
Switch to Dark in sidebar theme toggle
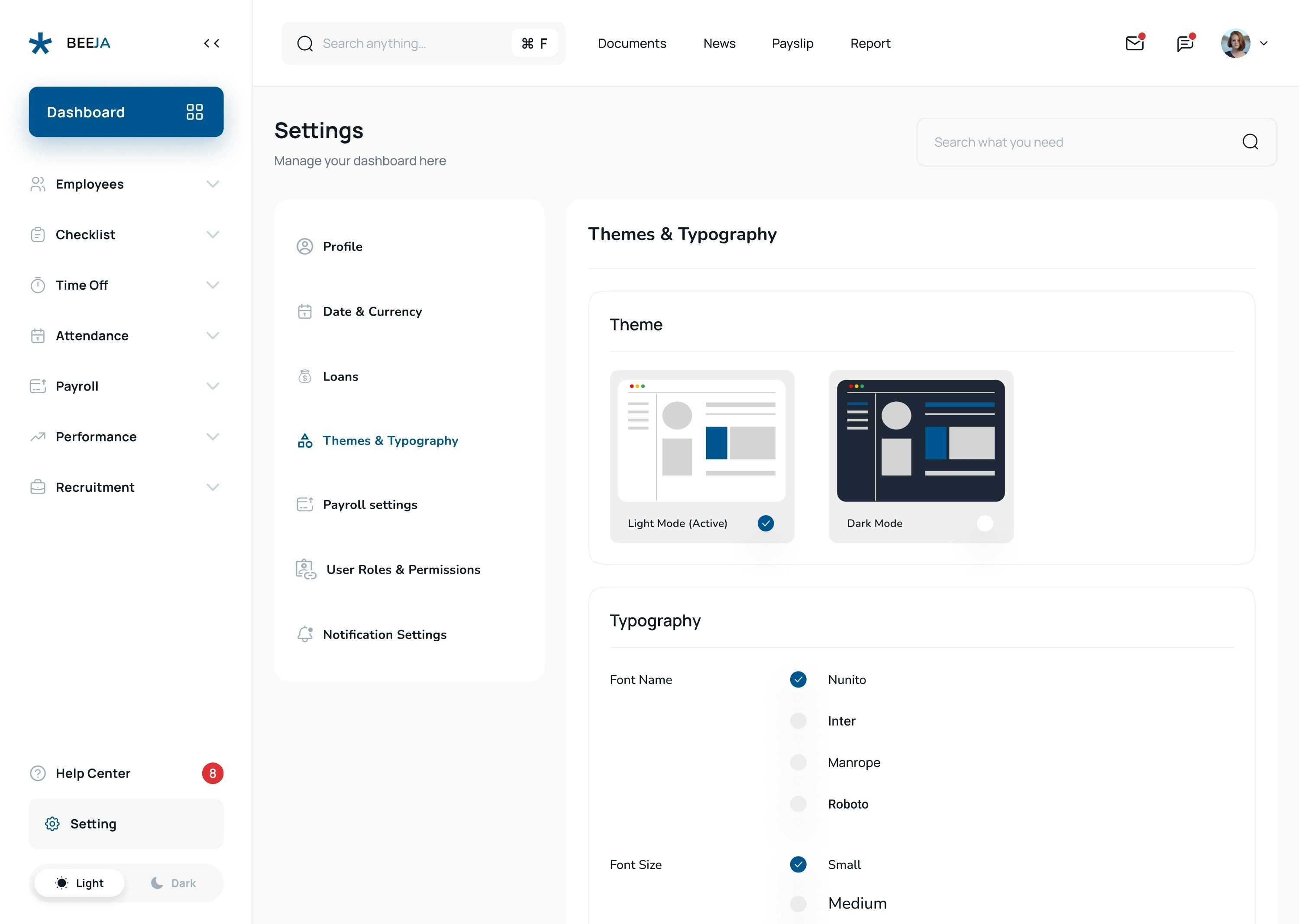click(x=174, y=883)
